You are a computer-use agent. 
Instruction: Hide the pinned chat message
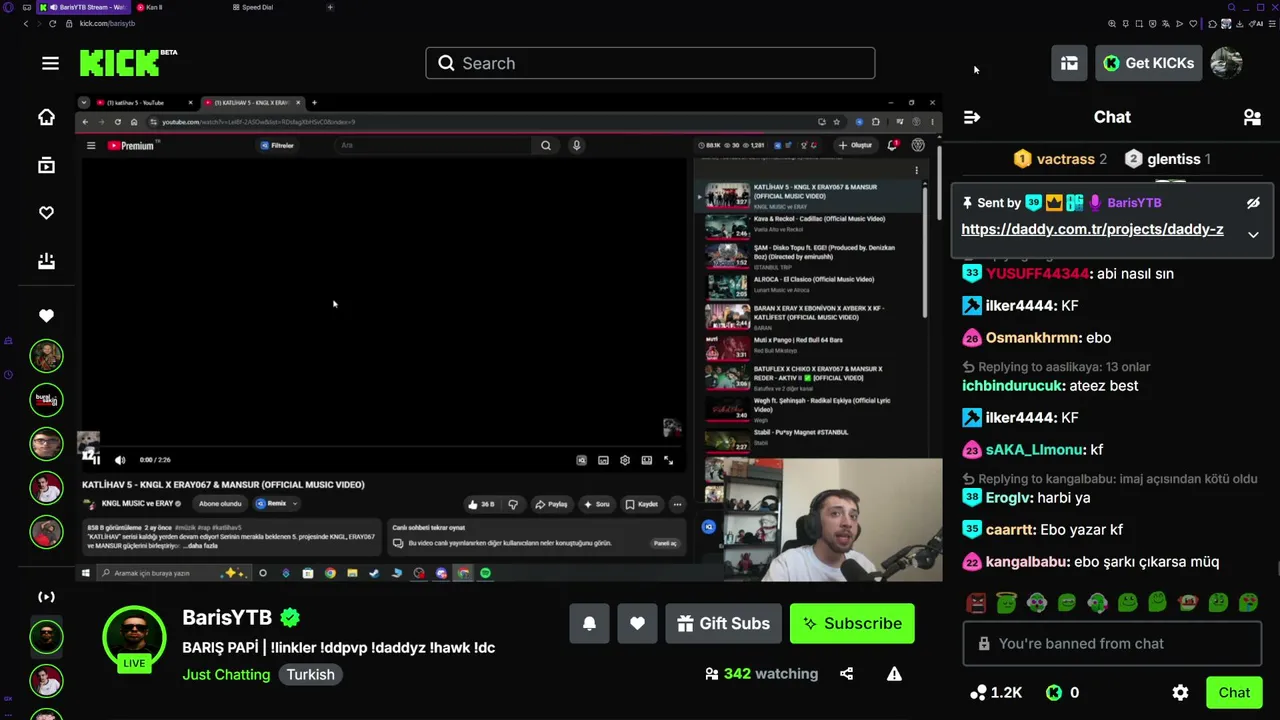1253,203
